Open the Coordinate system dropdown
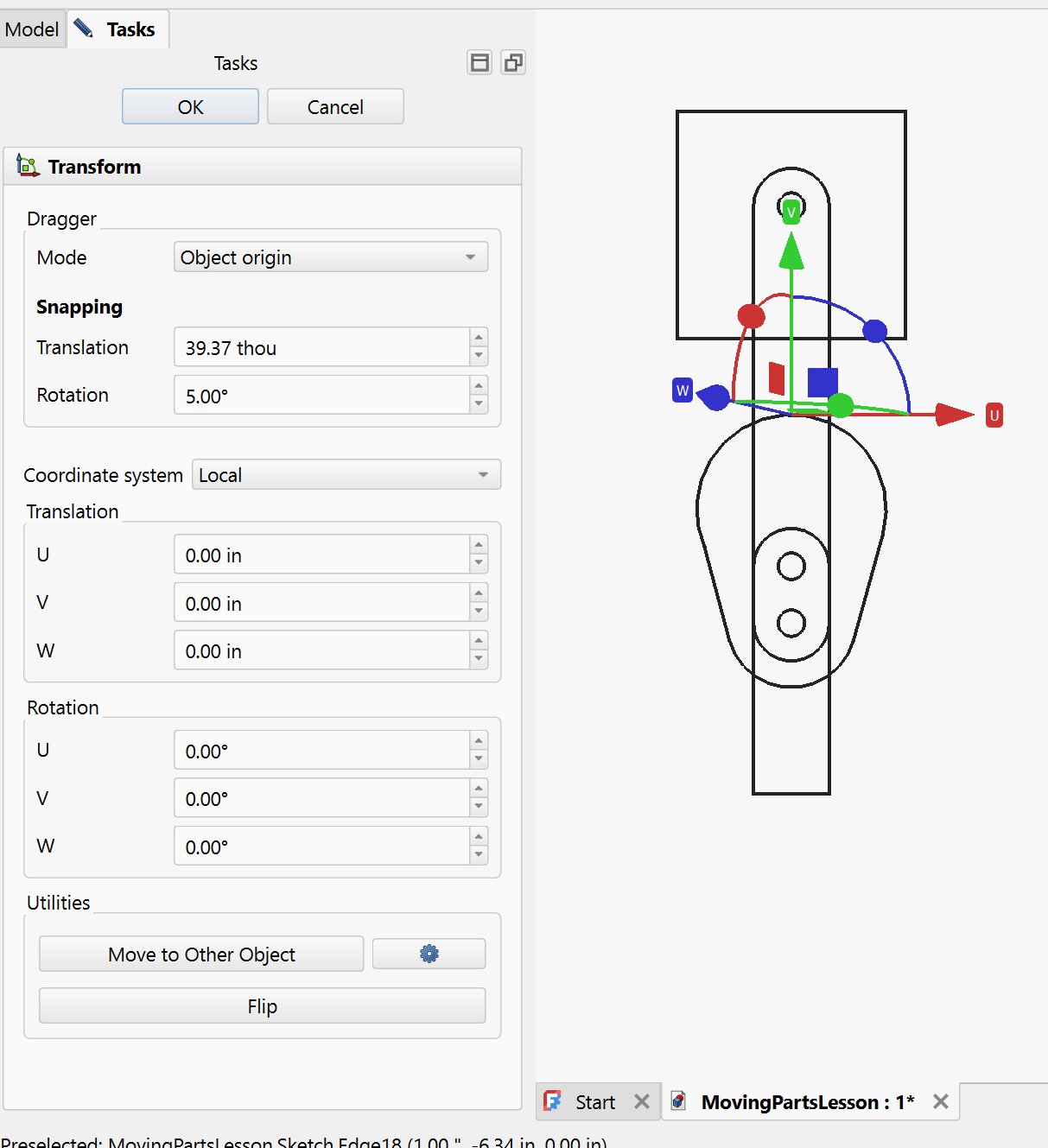This screenshot has width=1048, height=1148. point(346,474)
